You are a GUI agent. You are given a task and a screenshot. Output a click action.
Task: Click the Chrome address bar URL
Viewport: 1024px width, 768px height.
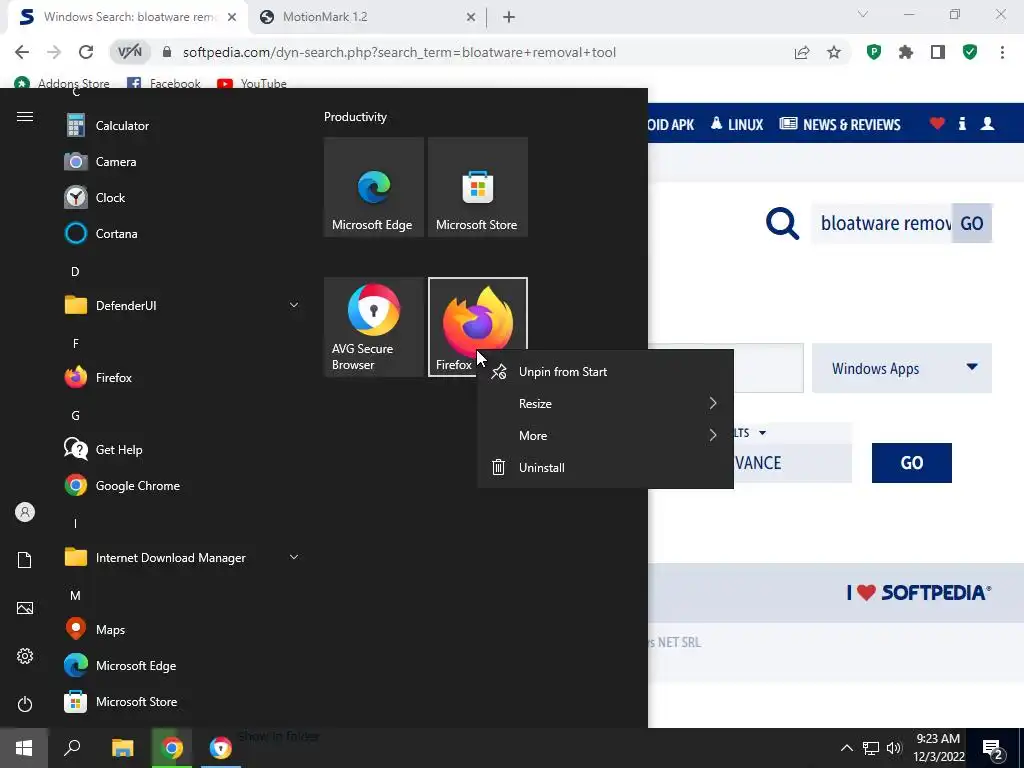point(399,52)
